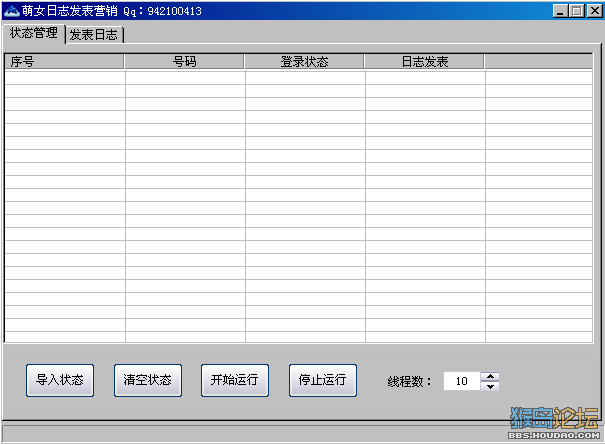Click the 线程数： label
The image size is (605, 444).
coord(409,382)
